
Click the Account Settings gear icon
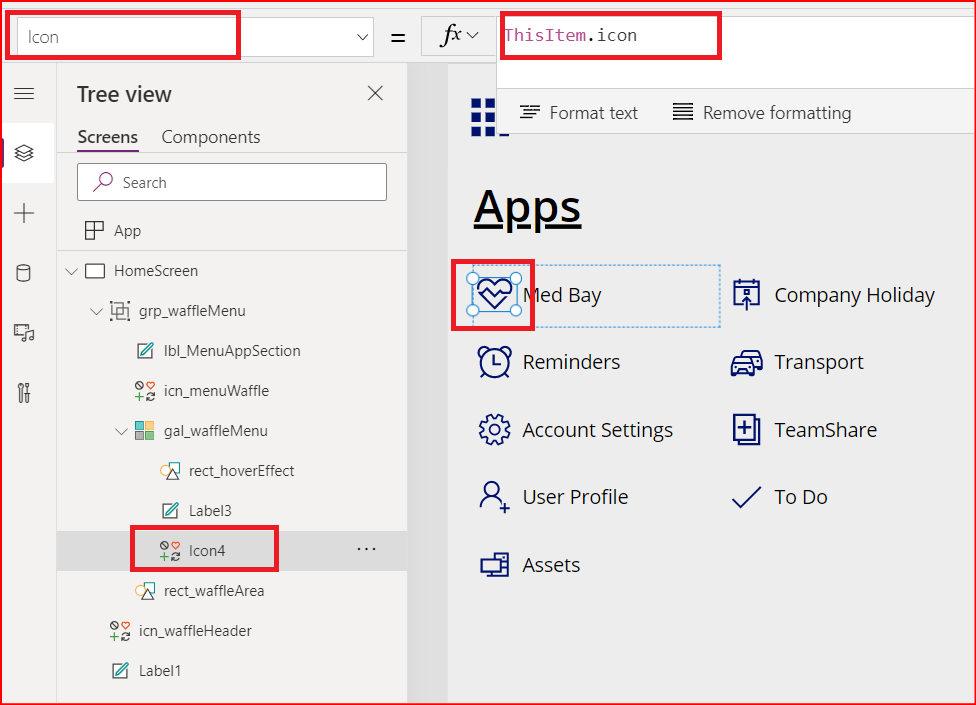tap(494, 430)
